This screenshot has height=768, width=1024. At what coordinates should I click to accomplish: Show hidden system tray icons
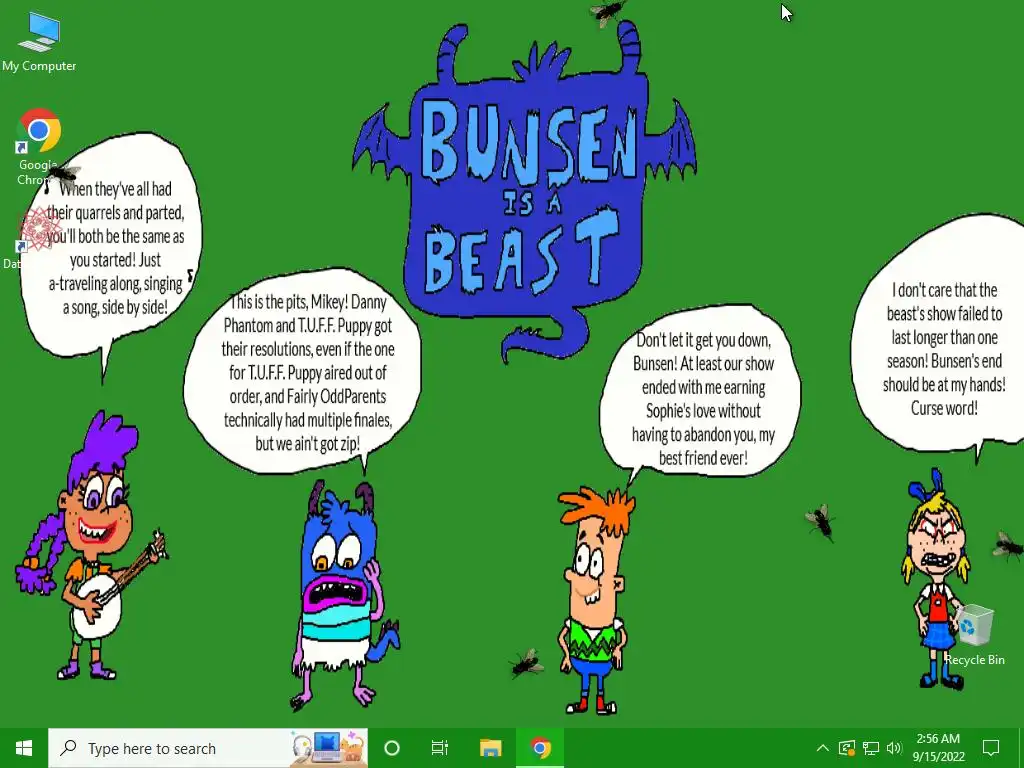pyautogui.click(x=823, y=748)
